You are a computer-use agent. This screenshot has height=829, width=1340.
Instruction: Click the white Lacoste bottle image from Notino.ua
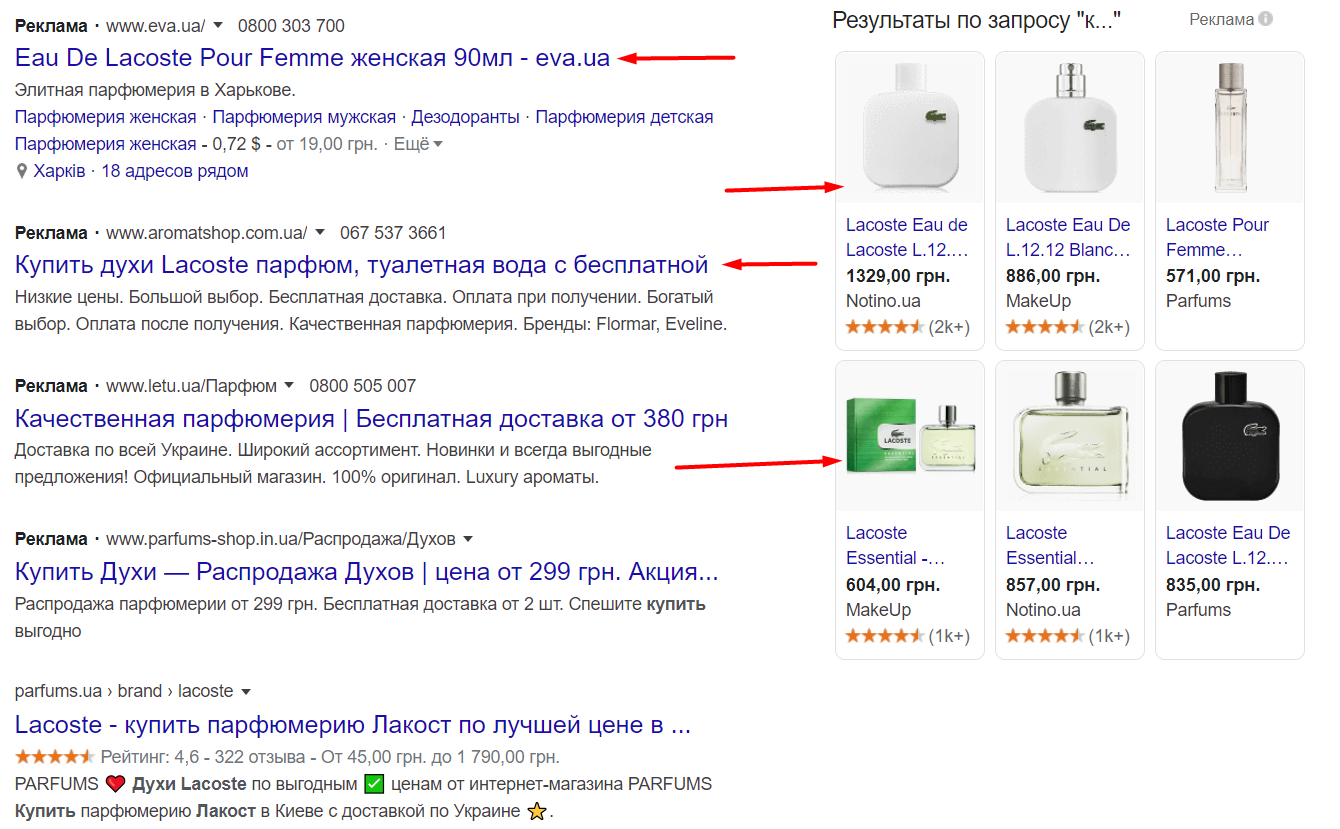910,127
